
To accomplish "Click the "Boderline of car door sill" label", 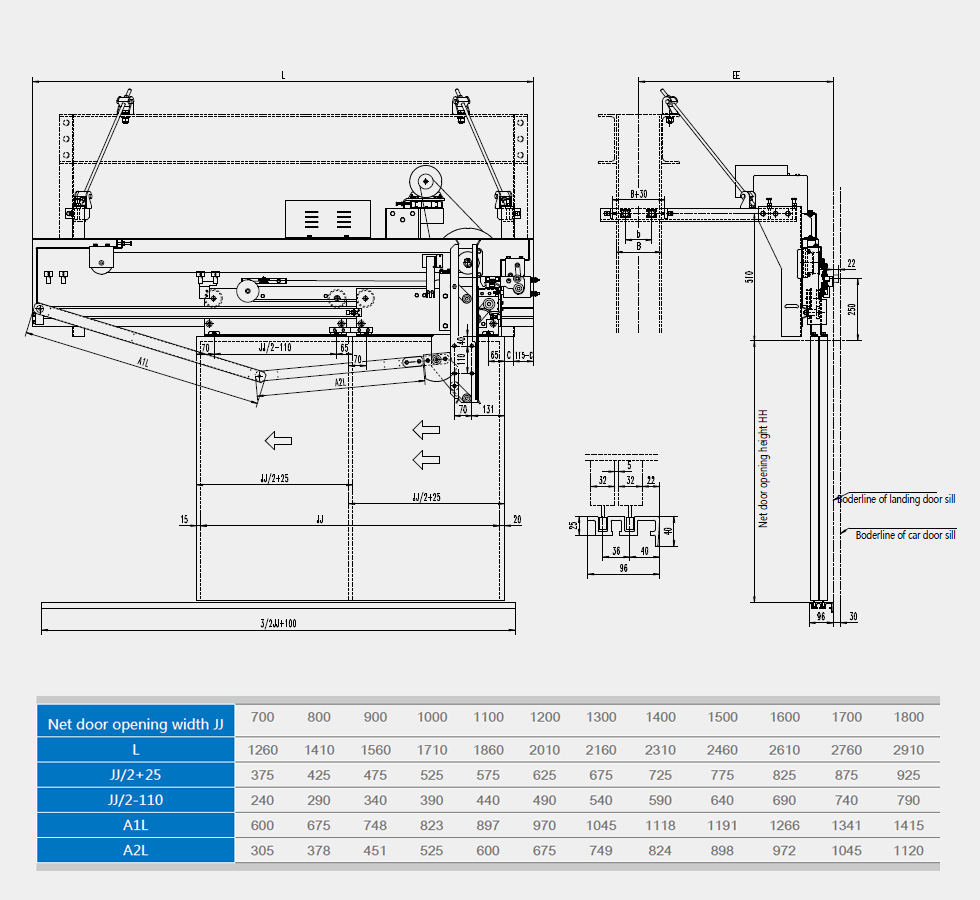I will coord(904,535).
